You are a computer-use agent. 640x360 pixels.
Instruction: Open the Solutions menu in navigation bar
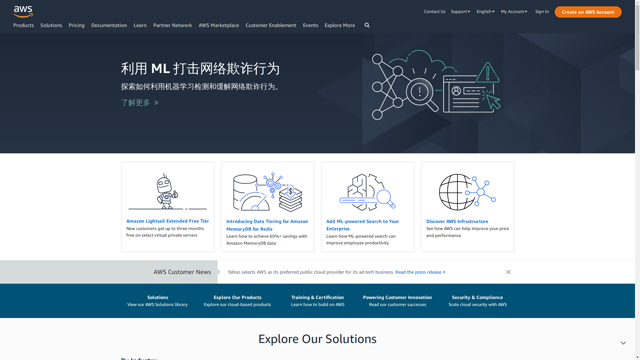point(51,25)
